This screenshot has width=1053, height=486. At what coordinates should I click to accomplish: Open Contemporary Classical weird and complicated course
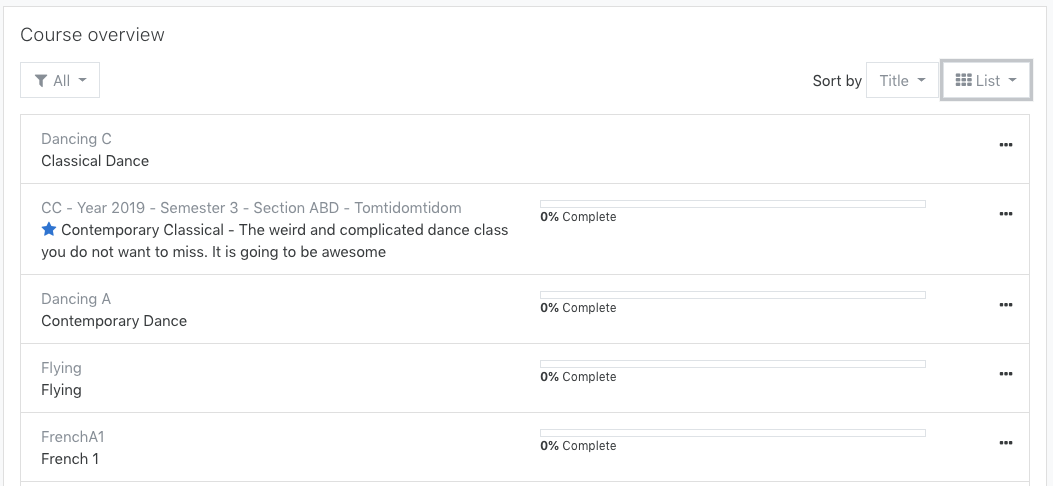point(275,241)
